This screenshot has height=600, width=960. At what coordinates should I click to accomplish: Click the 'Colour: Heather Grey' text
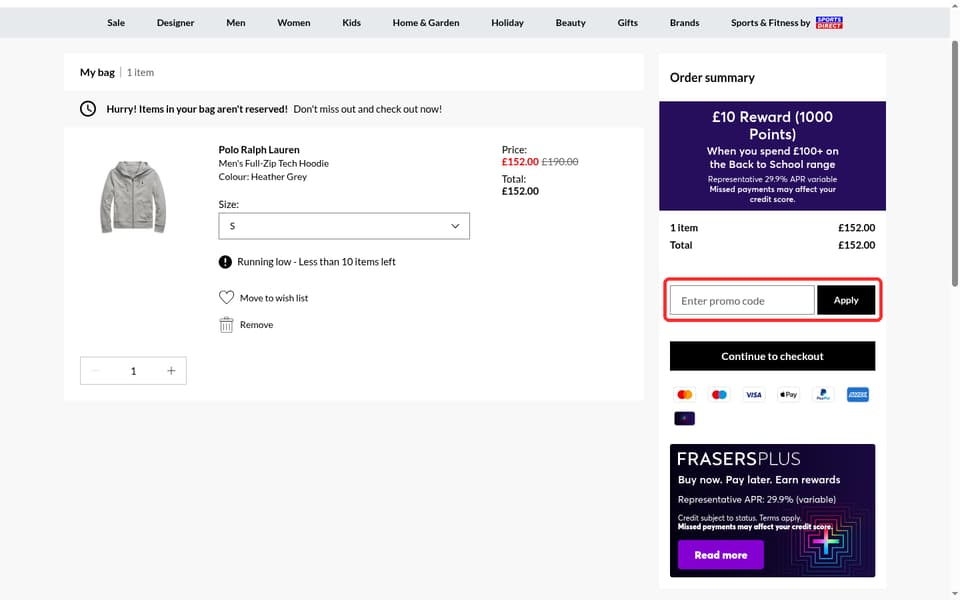(263, 177)
